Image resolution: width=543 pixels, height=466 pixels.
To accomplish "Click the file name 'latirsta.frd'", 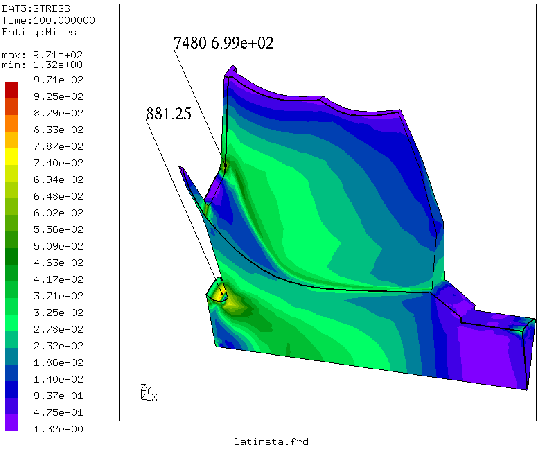I will coord(271,441).
